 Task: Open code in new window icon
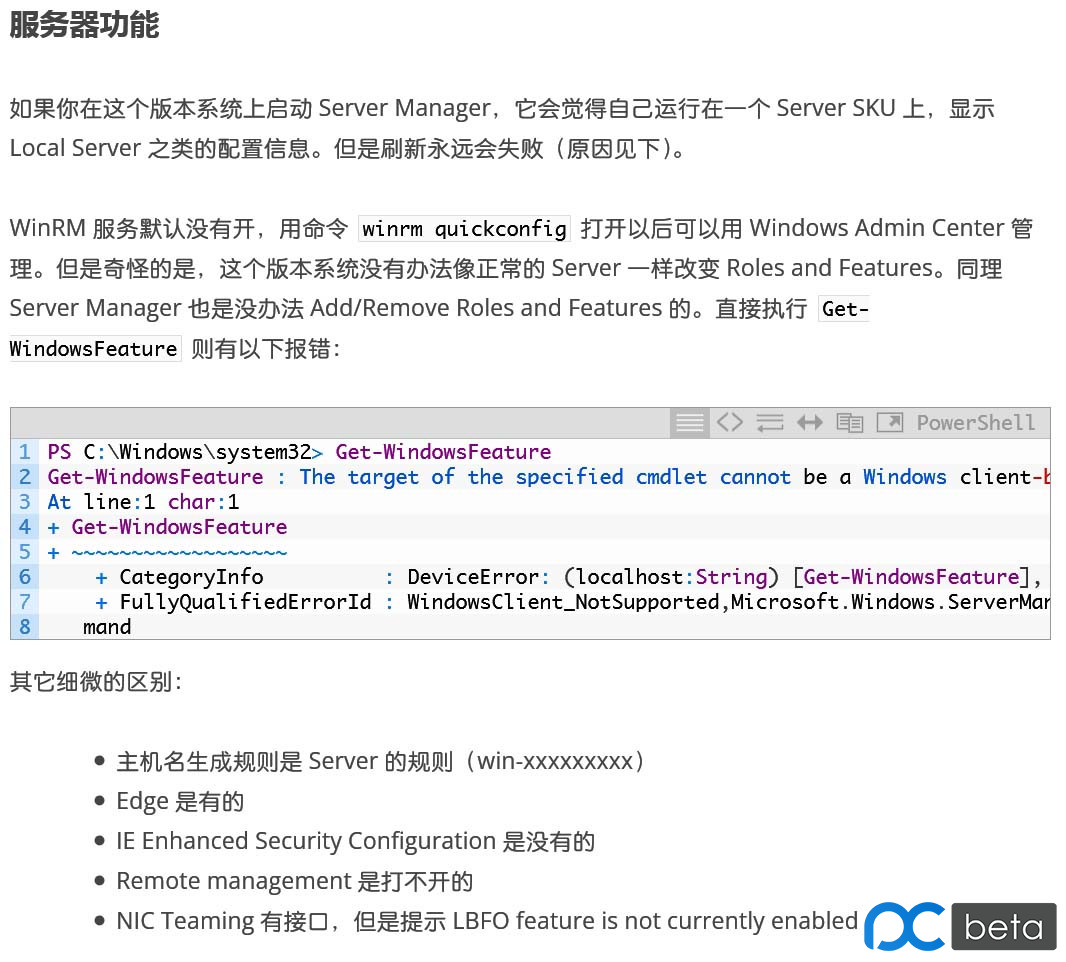(x=890, y=423)
